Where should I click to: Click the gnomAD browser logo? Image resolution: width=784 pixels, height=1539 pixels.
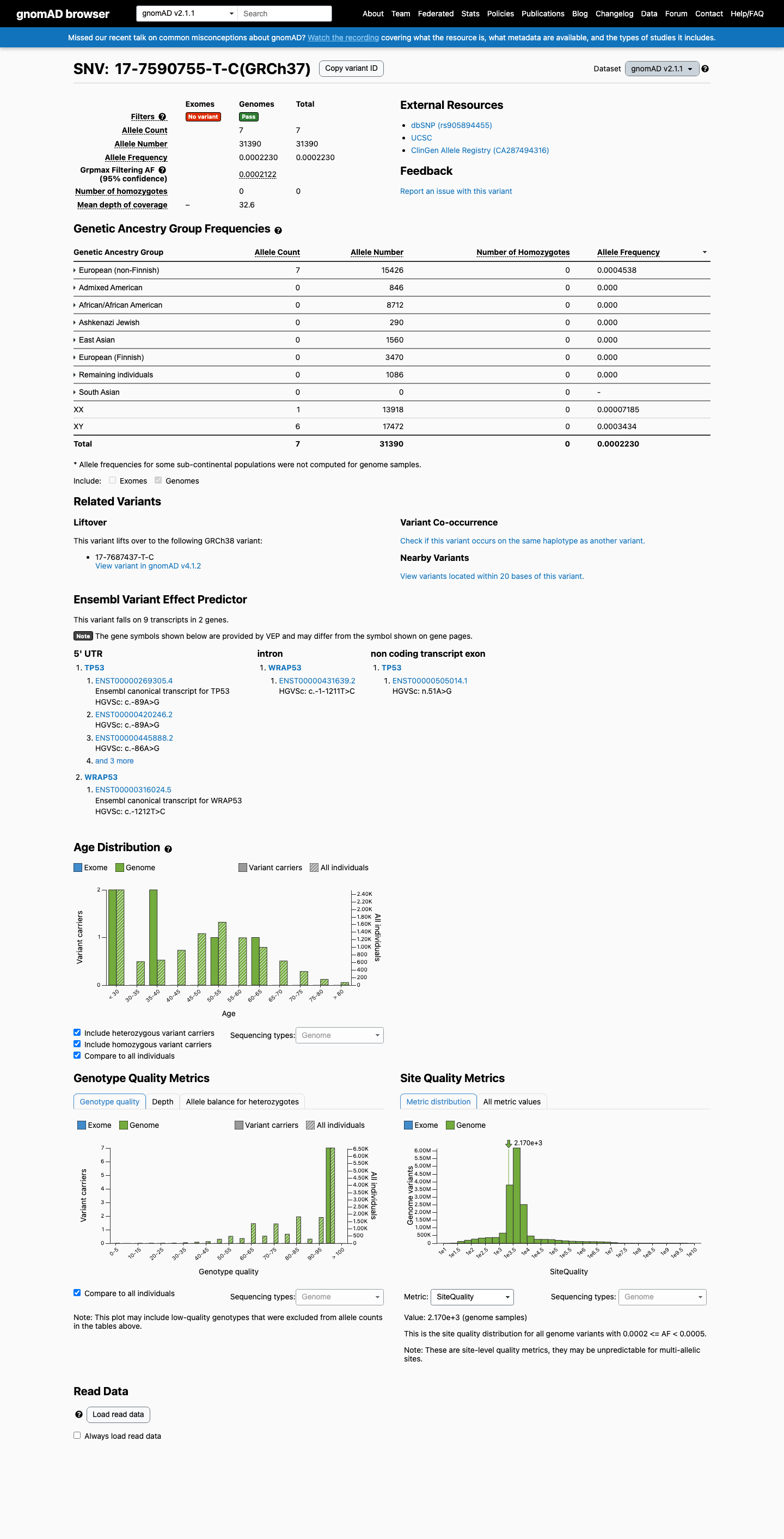click(63, 14)
